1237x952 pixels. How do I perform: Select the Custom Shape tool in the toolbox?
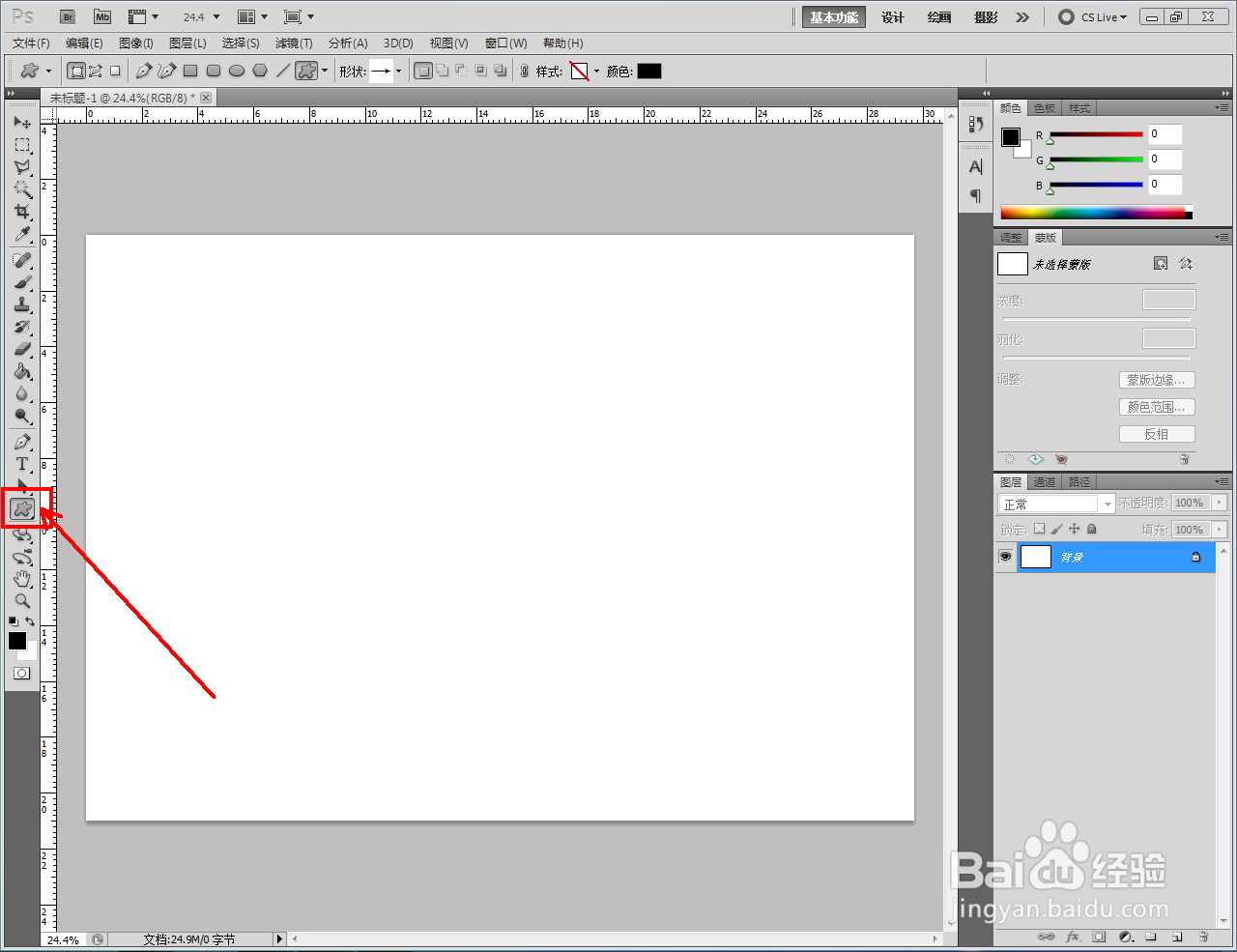pos(22,508)
